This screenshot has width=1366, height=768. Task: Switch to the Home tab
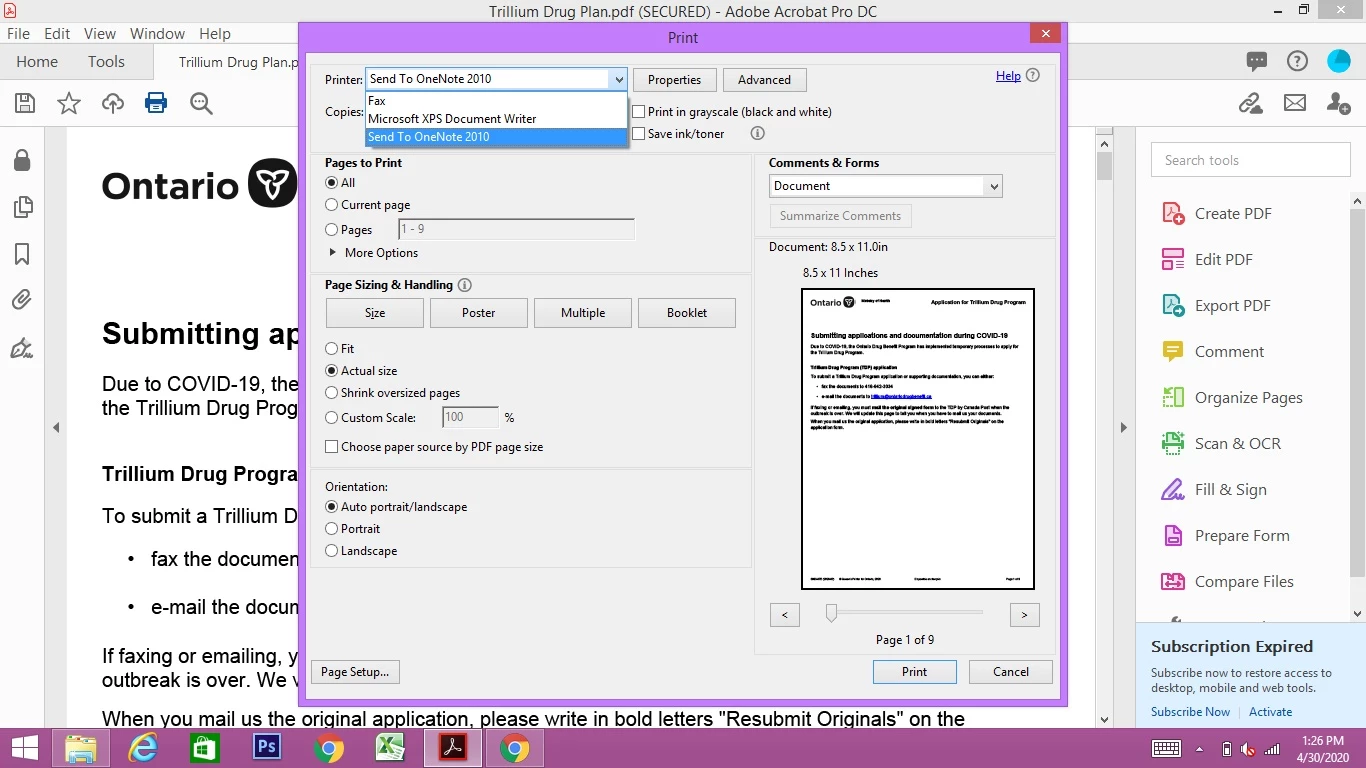pyautogui.click(x=37, y=61)
